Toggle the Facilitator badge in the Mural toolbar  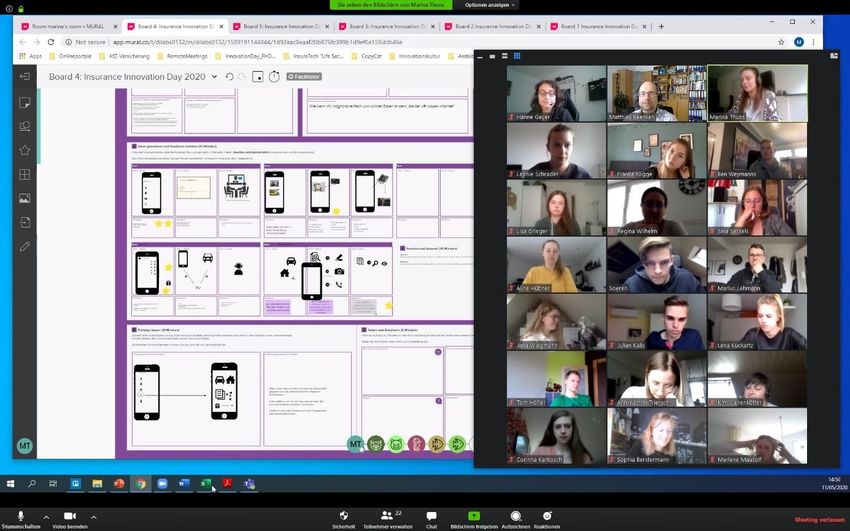pos(304,76)
